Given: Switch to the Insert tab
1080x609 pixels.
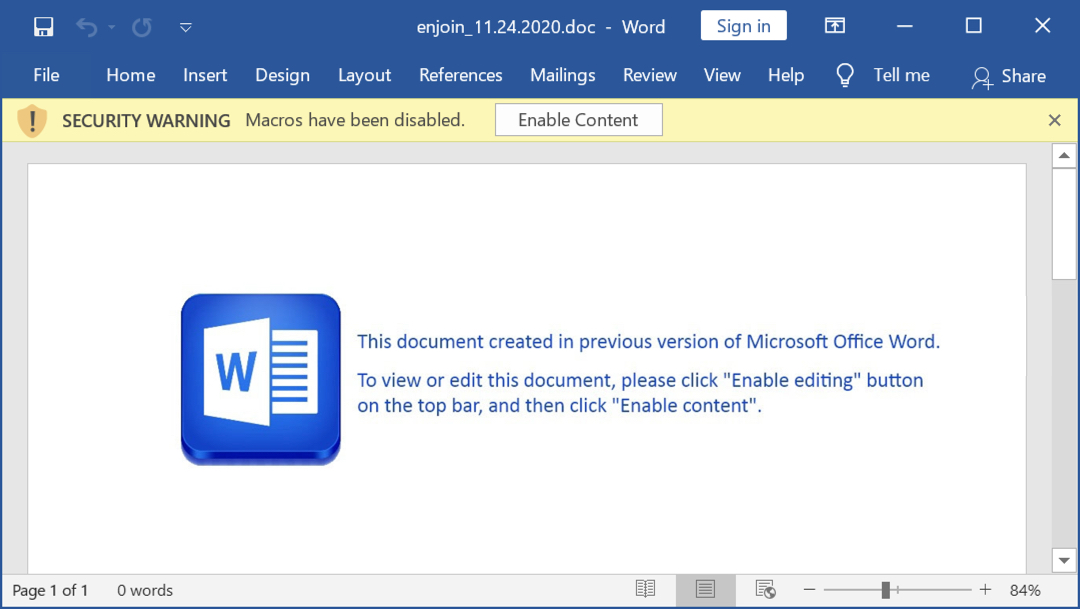Looking at the screenshot, I should 205,75.
